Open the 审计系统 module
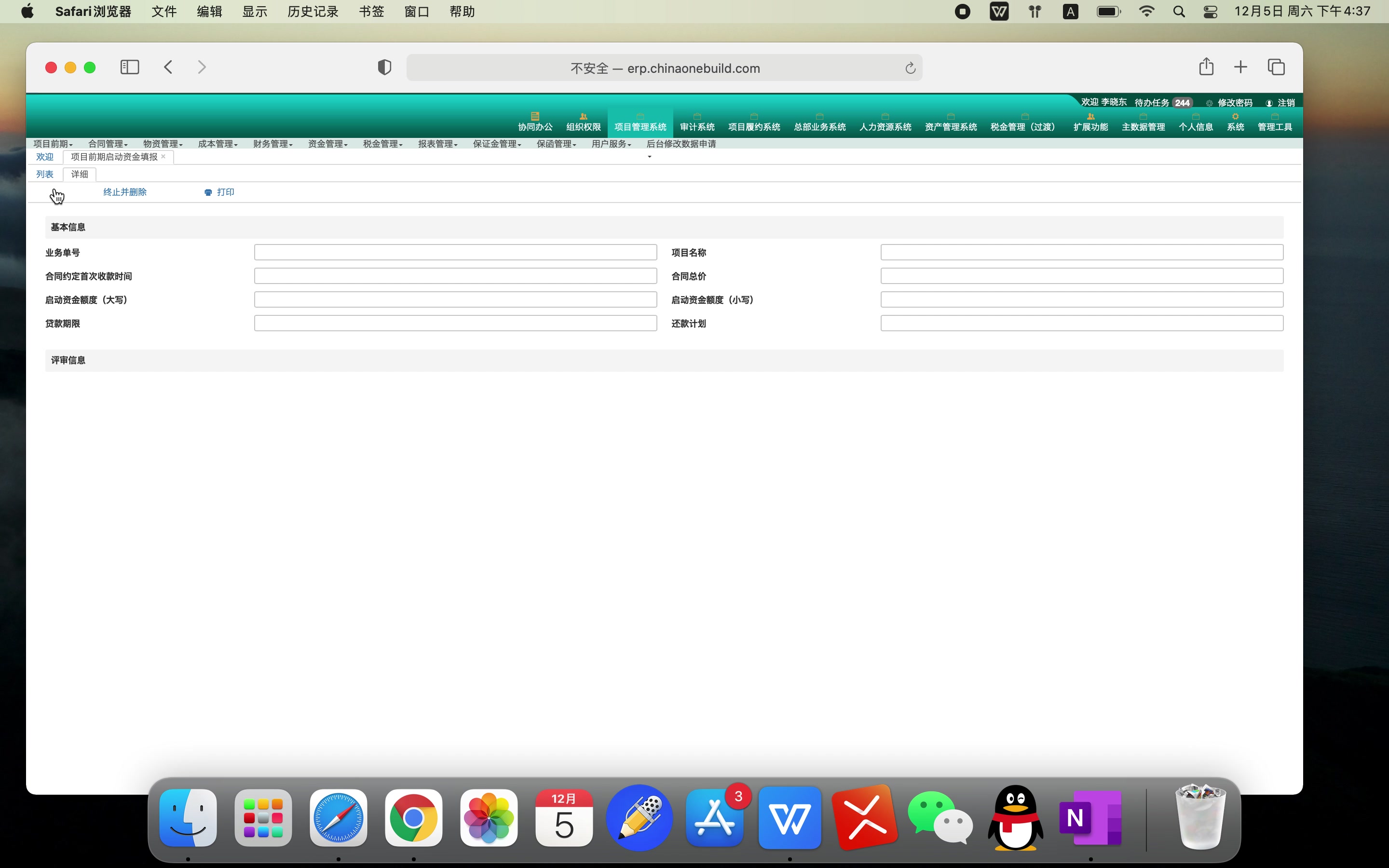Viewport: 1389px width, 868px height. point(697,122)
